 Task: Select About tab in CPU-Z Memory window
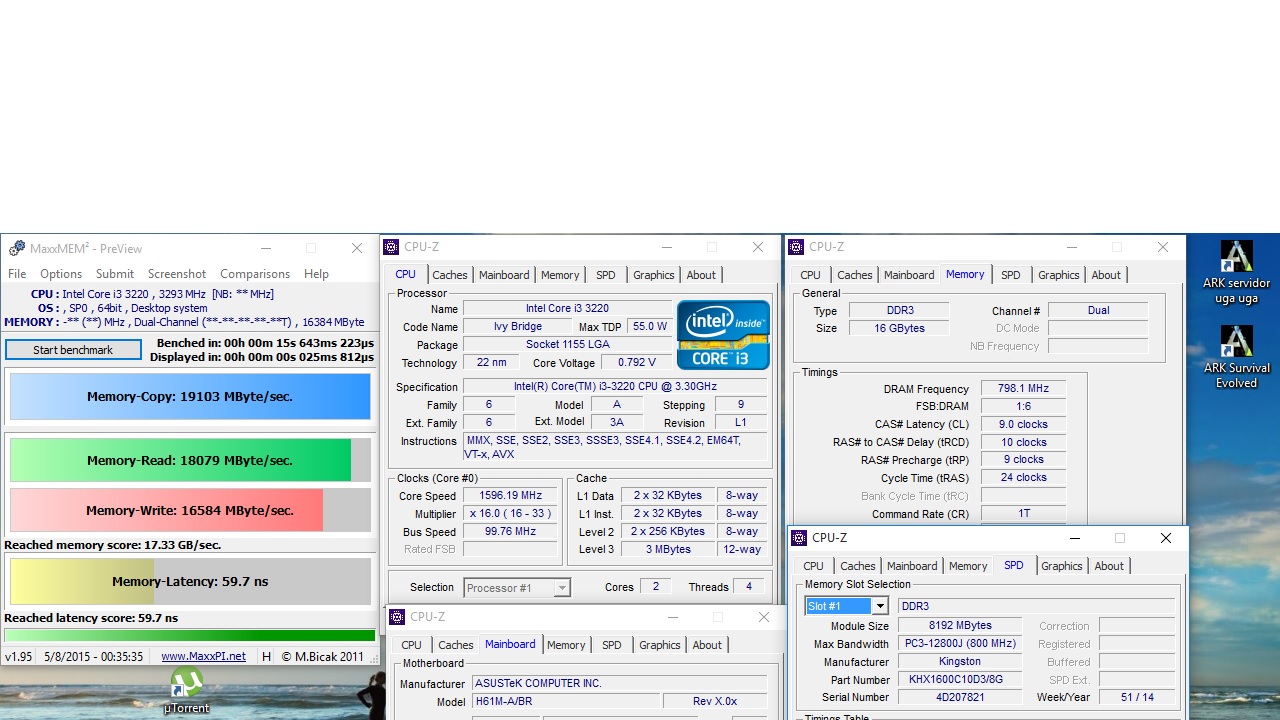click(1106, 275)
